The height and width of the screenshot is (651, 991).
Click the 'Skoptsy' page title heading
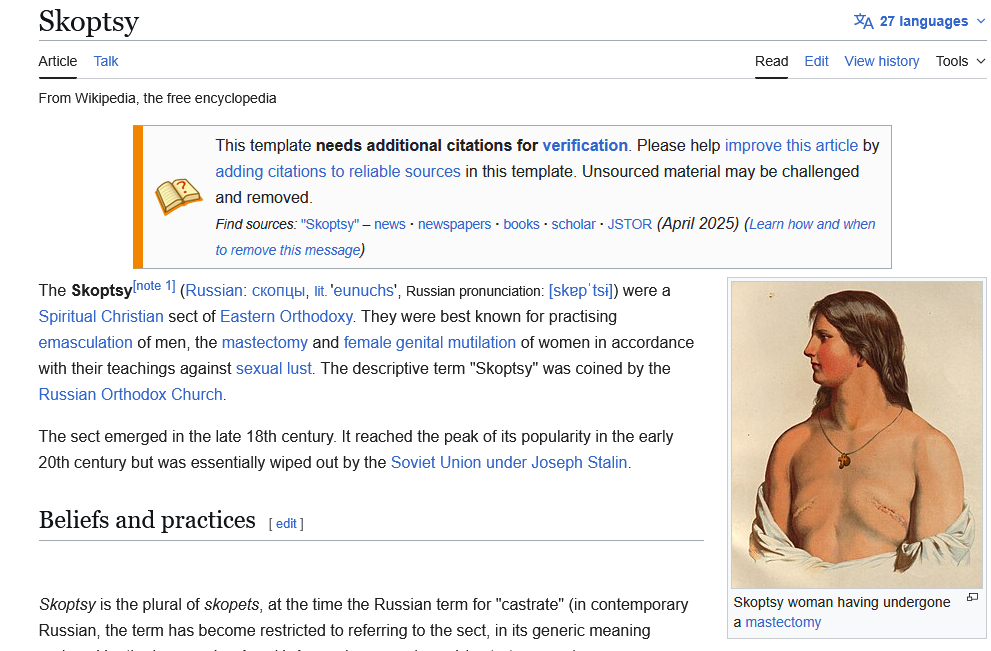[x=88, y=21]
